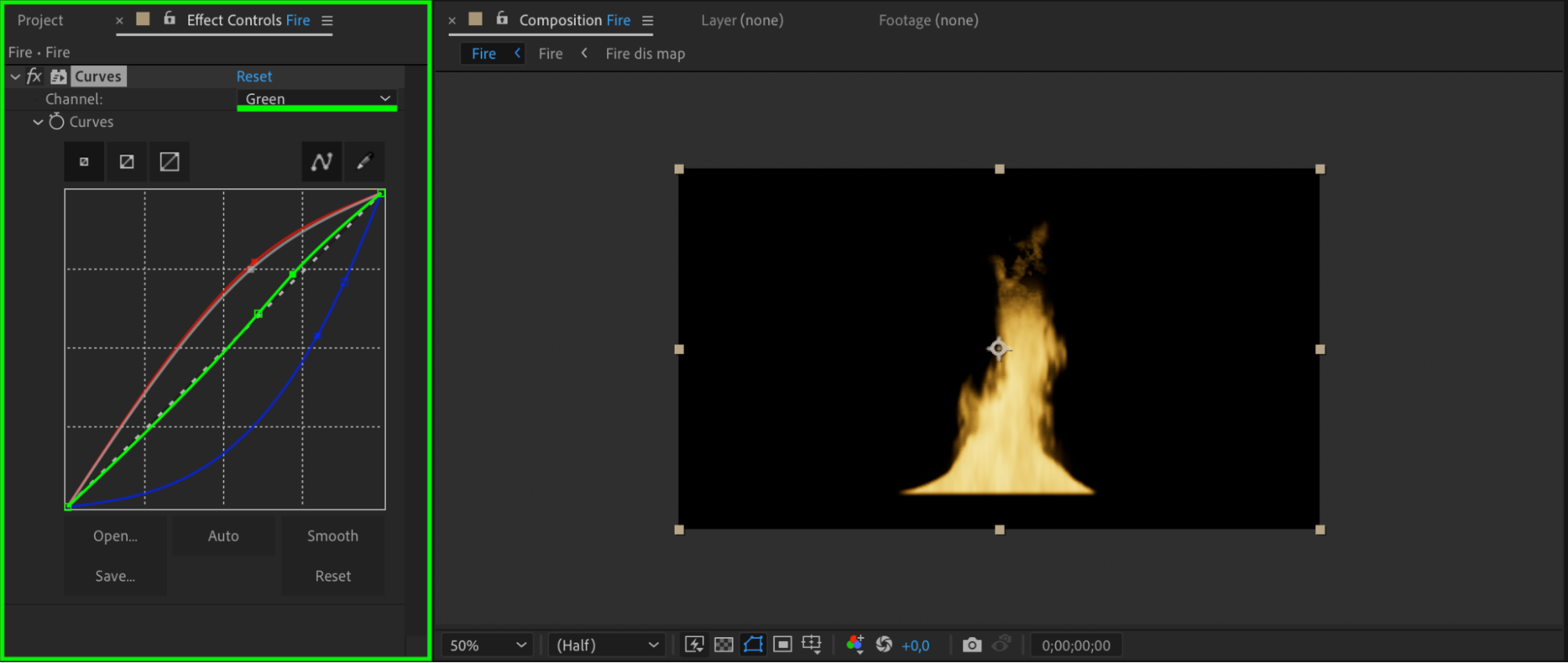This screenshot has height=663, width=1568.
Task: Click the blue Reset link for Curves
Action: 254,76
